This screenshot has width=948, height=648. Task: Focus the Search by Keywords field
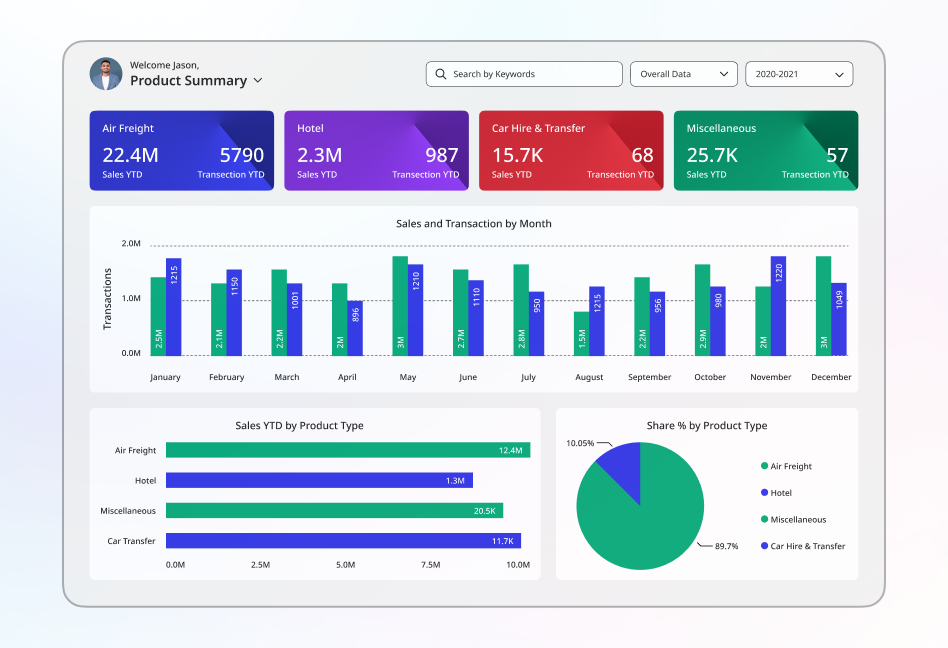(524, 74)
